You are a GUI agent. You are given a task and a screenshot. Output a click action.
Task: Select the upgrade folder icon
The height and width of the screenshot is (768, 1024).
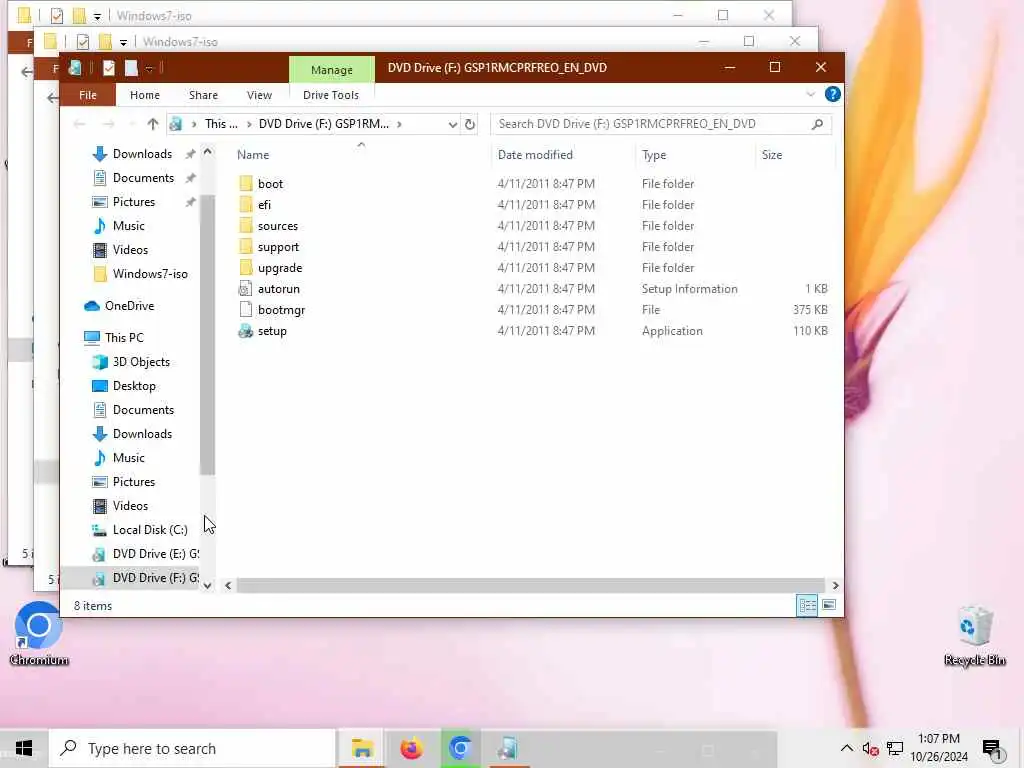tap(246, 267)
